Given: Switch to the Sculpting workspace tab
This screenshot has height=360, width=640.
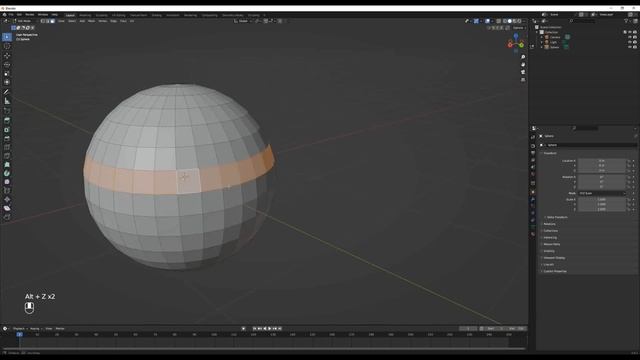Looking at the screenshot, I should 102,15.
